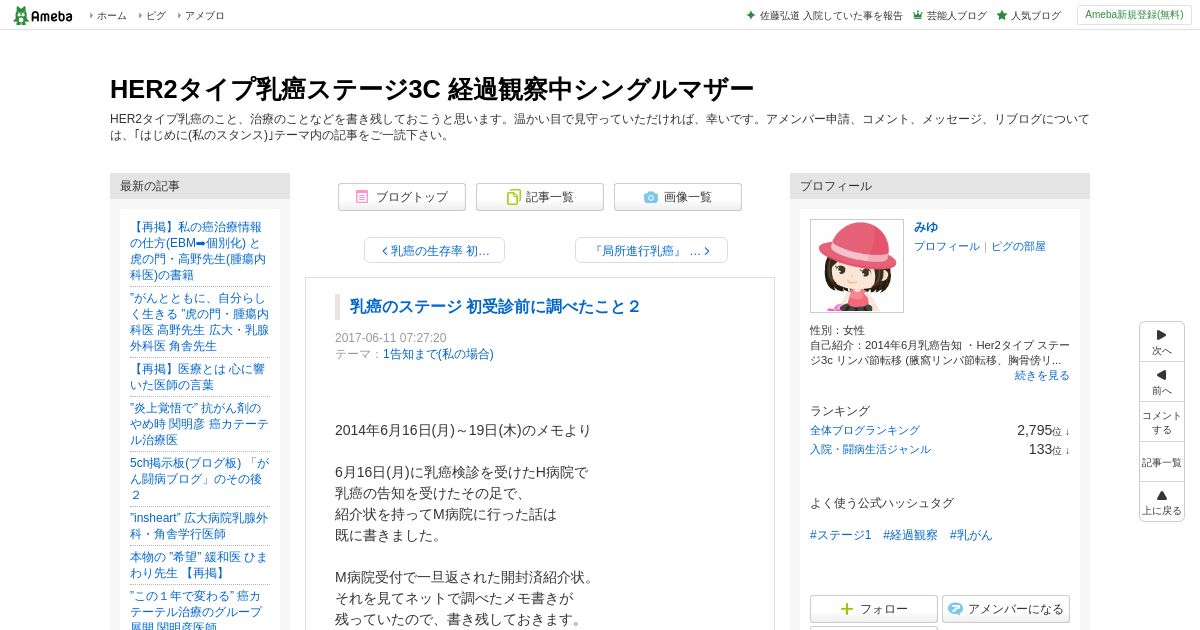Click floating 前へ button

click(x=1162, y=382)
